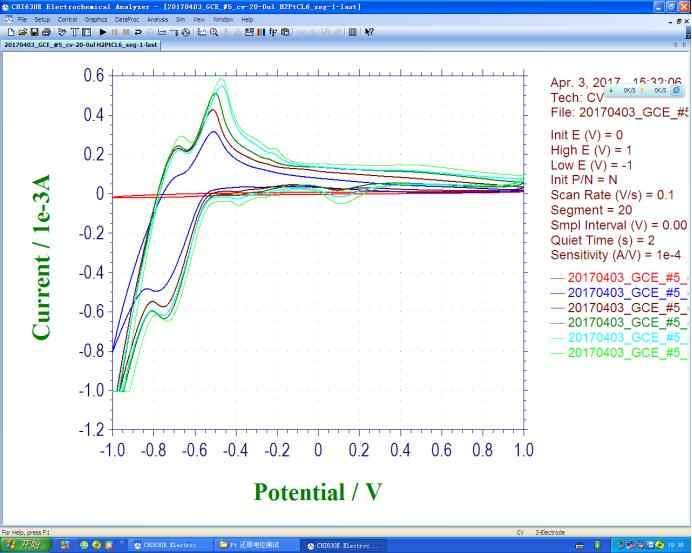Screen dimensions: 692x553
Task: Open the Window menu
Action: pos(223,19)
